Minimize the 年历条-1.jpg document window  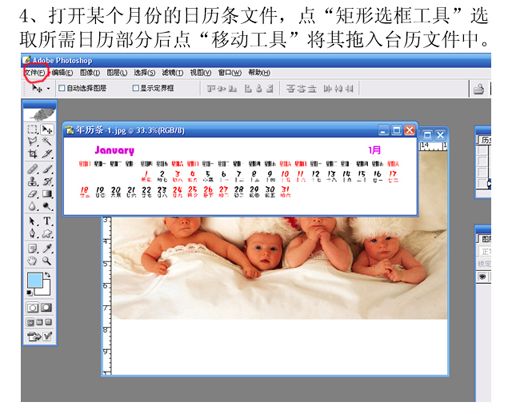[384, 130]
